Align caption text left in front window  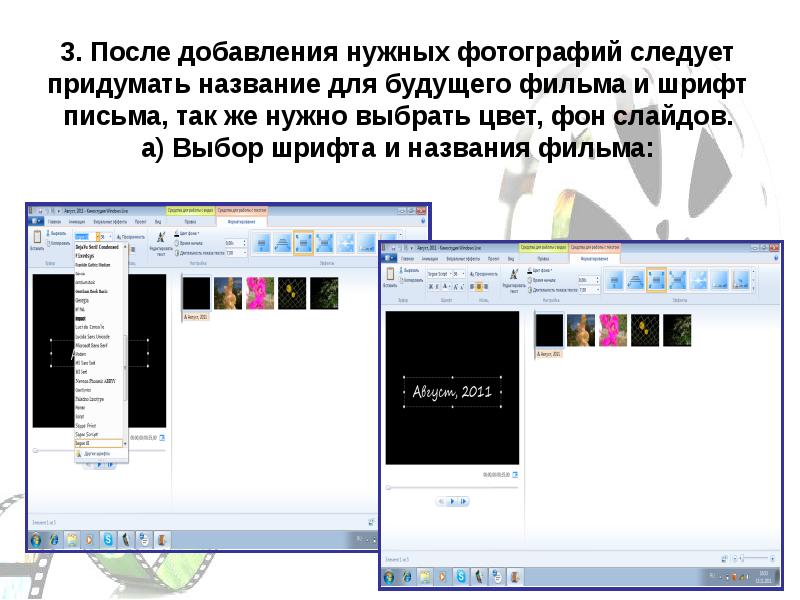(x=472, y=287)
